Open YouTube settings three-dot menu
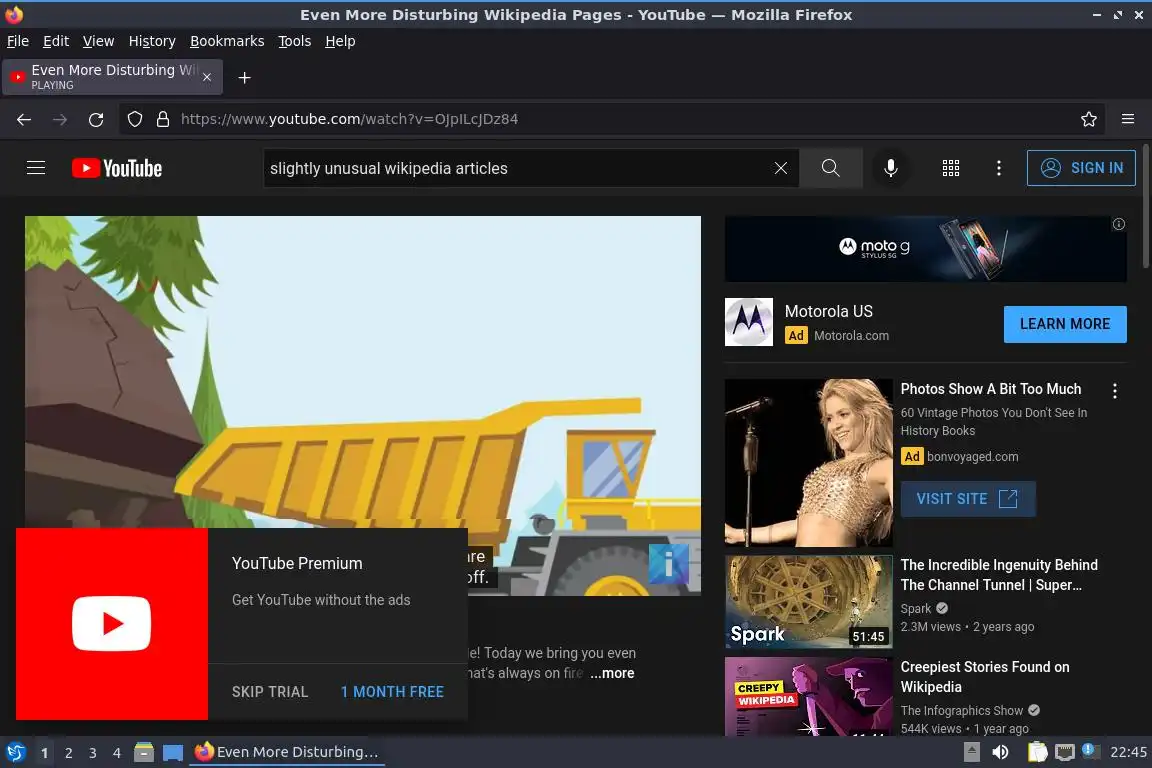 (x=998, y=168)
